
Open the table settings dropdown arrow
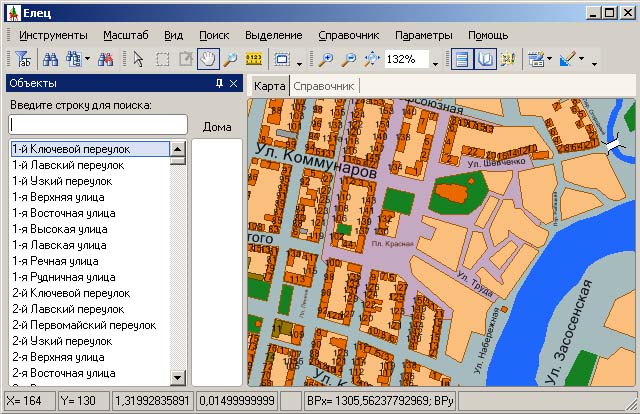[x=549, y=59]
